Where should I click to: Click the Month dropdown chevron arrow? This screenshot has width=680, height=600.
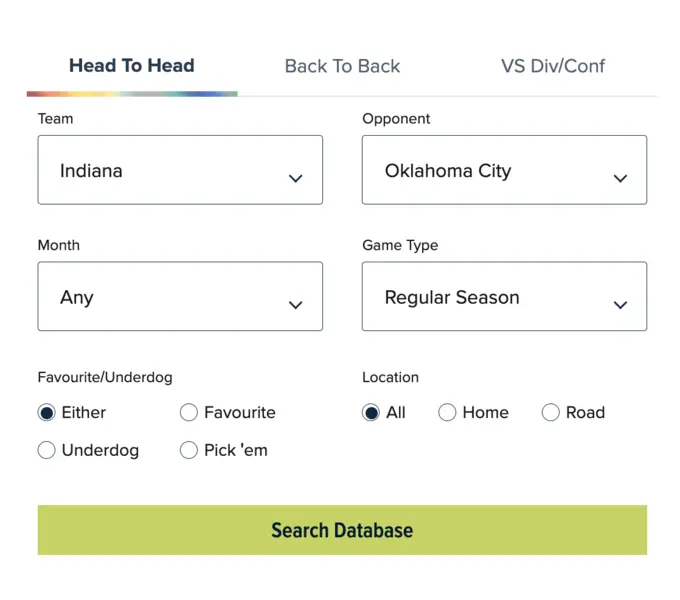pyautogui.click(x=295, y=305)
